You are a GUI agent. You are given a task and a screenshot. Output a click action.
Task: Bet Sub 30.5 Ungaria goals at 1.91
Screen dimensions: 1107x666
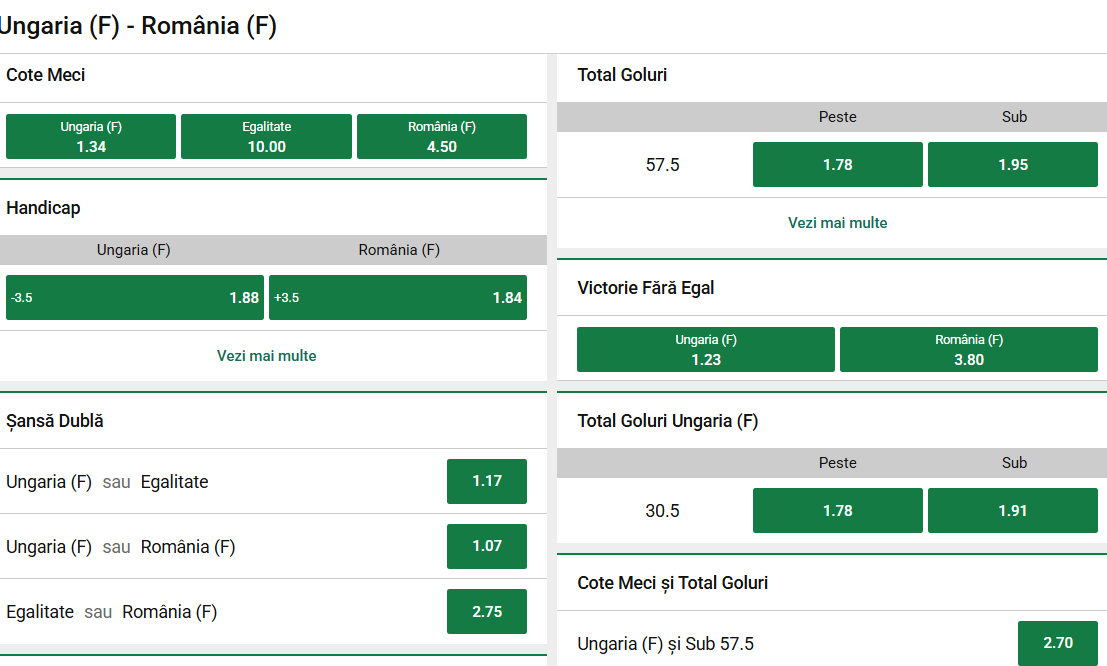pos(1013,511)
